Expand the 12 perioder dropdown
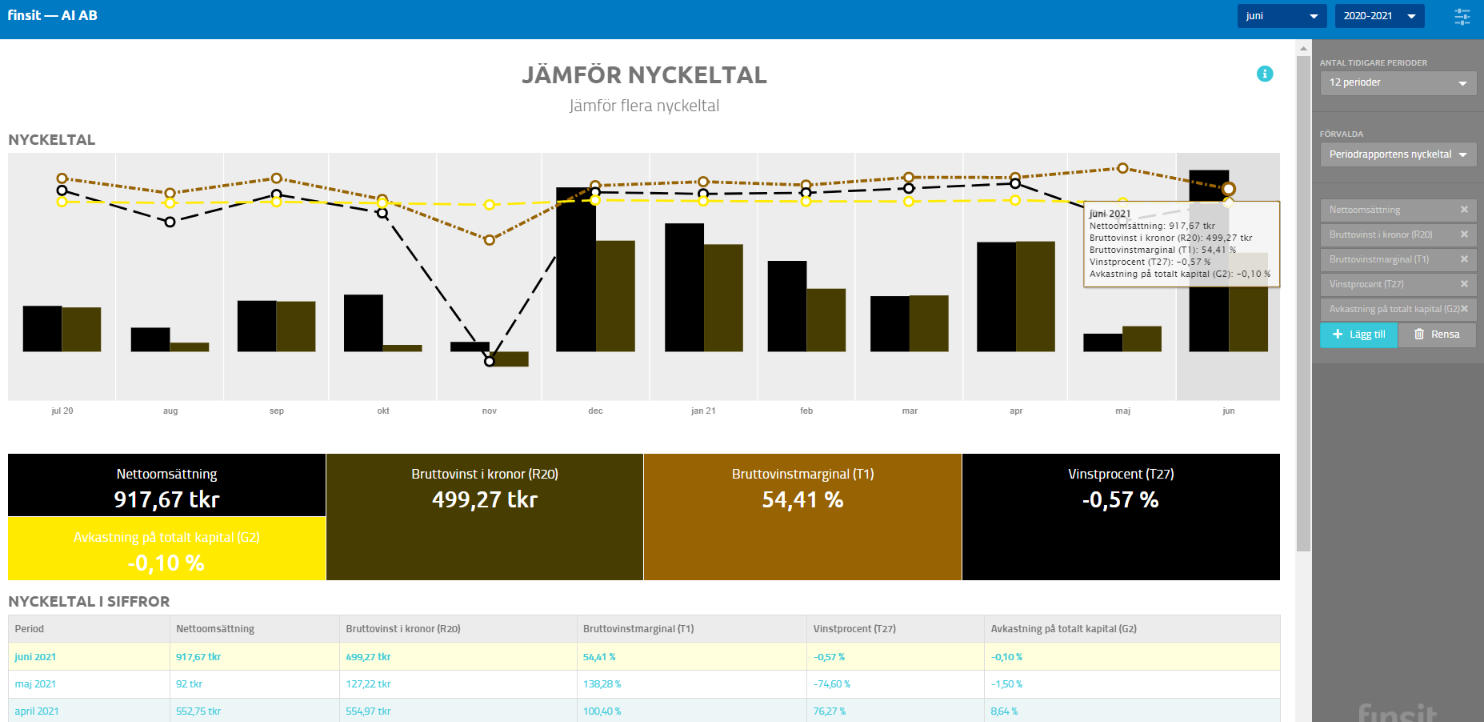This screenshot has height=722, width=1484. (1397, 83)
